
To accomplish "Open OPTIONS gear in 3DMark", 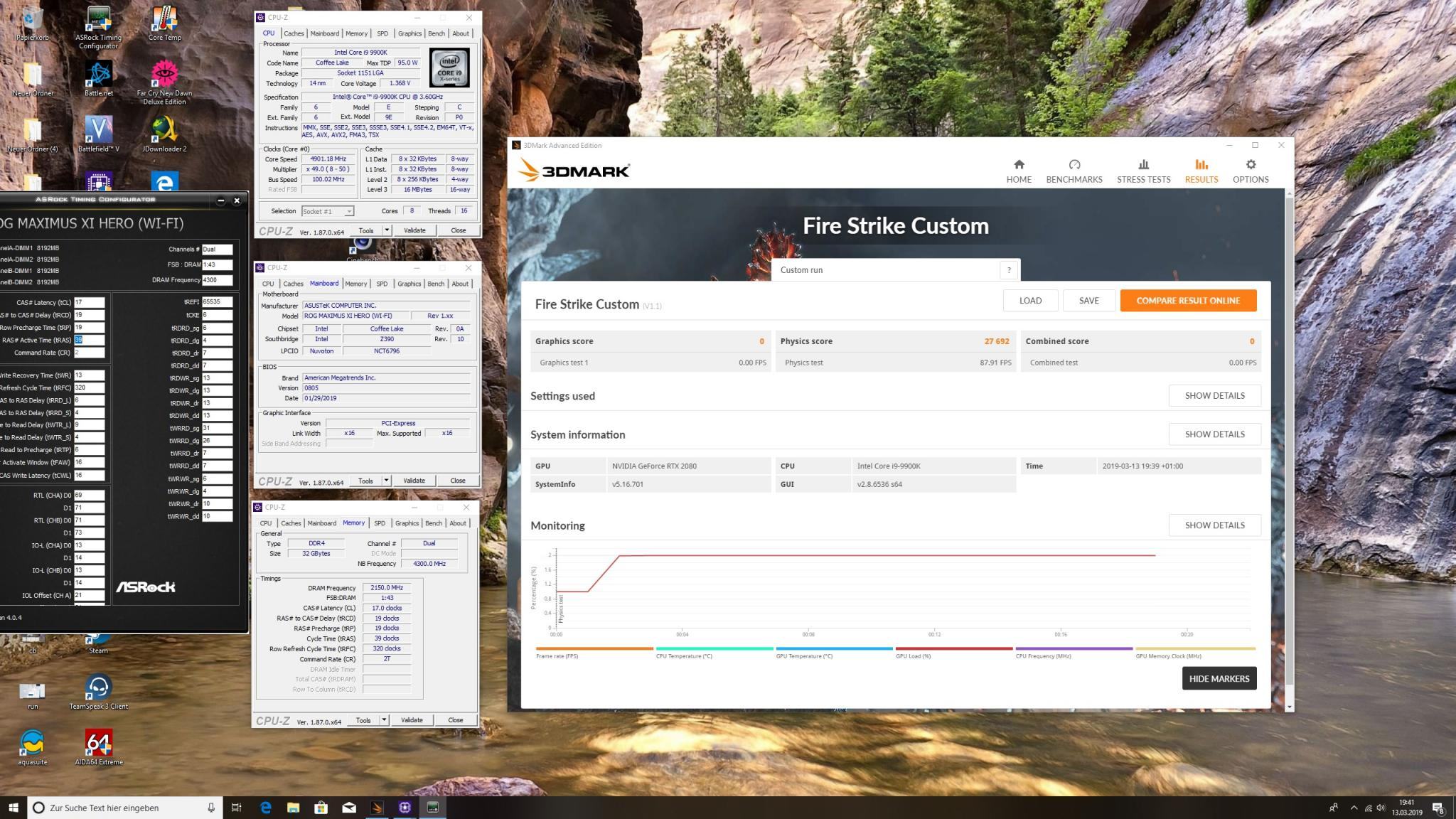I will tap(1250, 171).
